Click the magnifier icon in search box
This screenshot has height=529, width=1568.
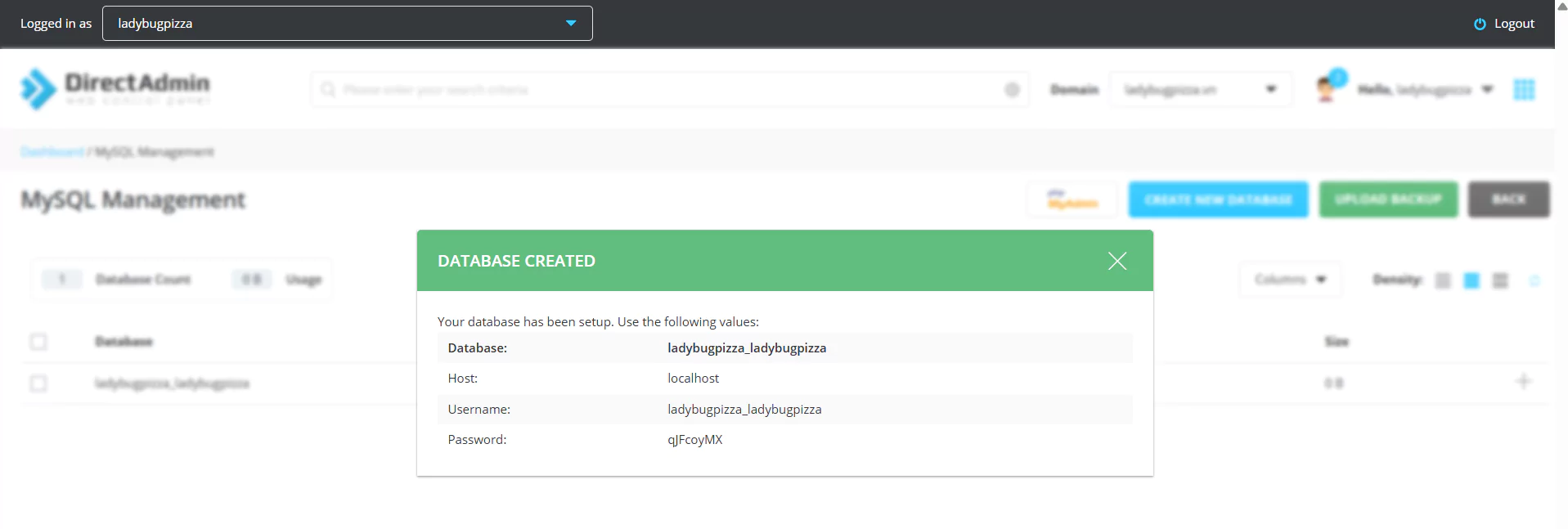point(328,89)
